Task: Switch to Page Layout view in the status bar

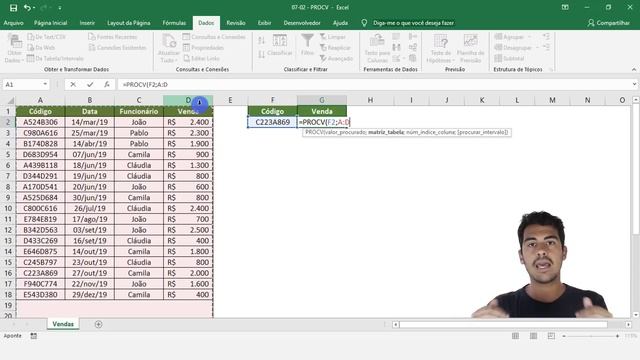Action: 533,336
